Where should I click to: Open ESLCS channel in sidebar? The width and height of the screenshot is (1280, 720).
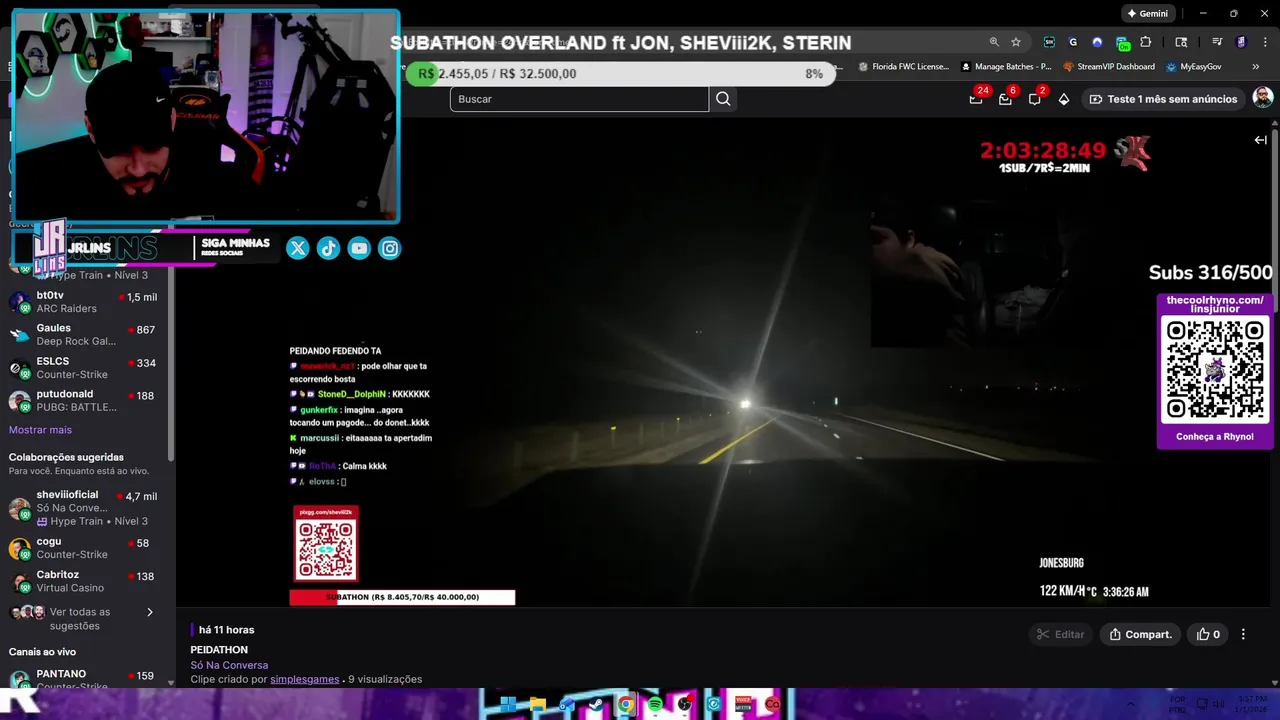[x=85, y=368]
